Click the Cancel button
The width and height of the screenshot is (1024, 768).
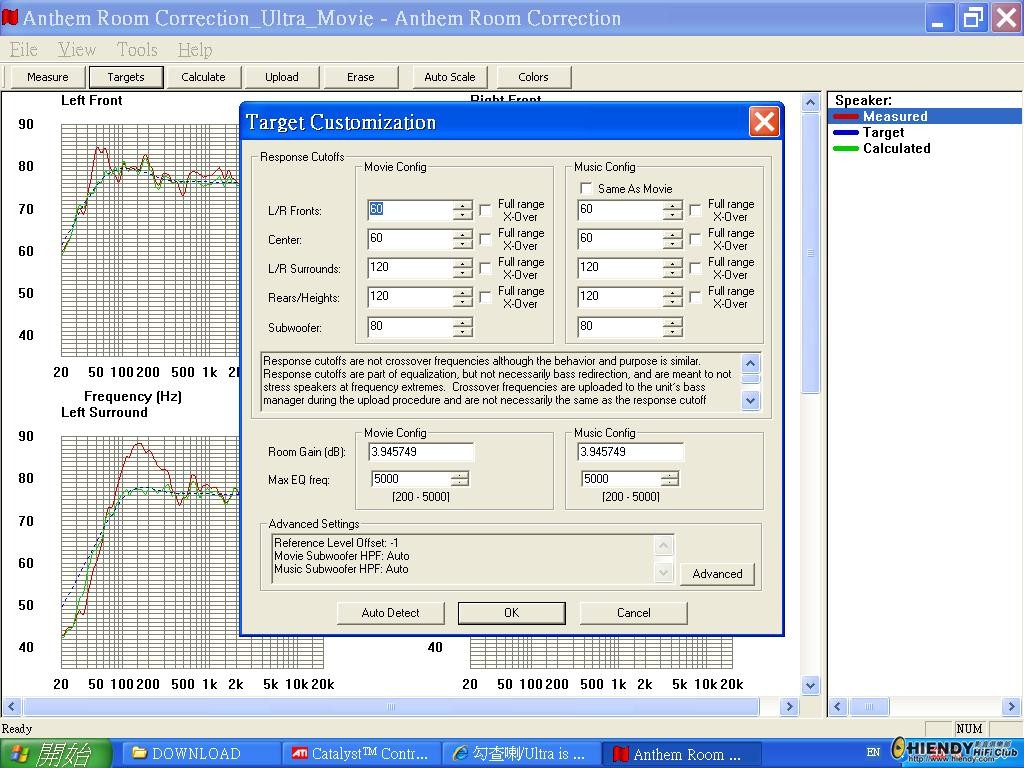(633, 613)
